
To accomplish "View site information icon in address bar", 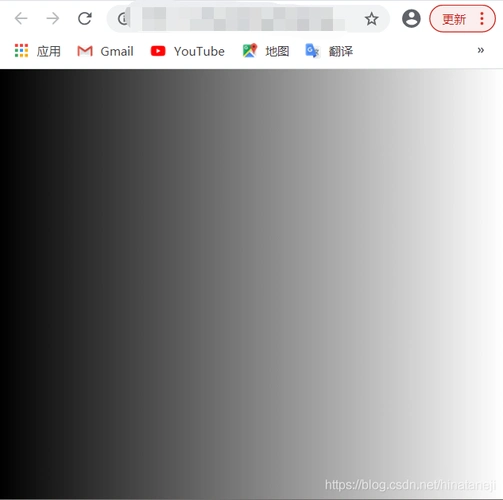I will 123,19.
